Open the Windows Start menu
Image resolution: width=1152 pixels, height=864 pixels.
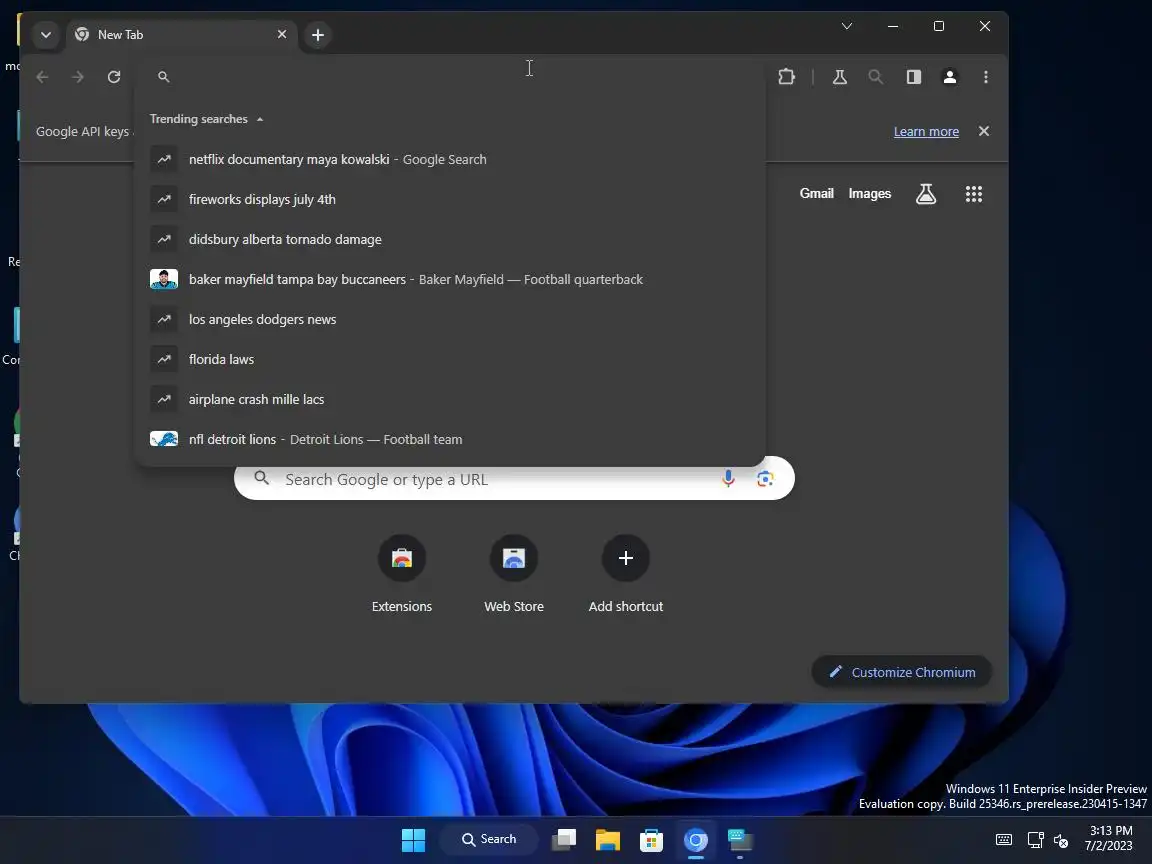click(414, 840)
